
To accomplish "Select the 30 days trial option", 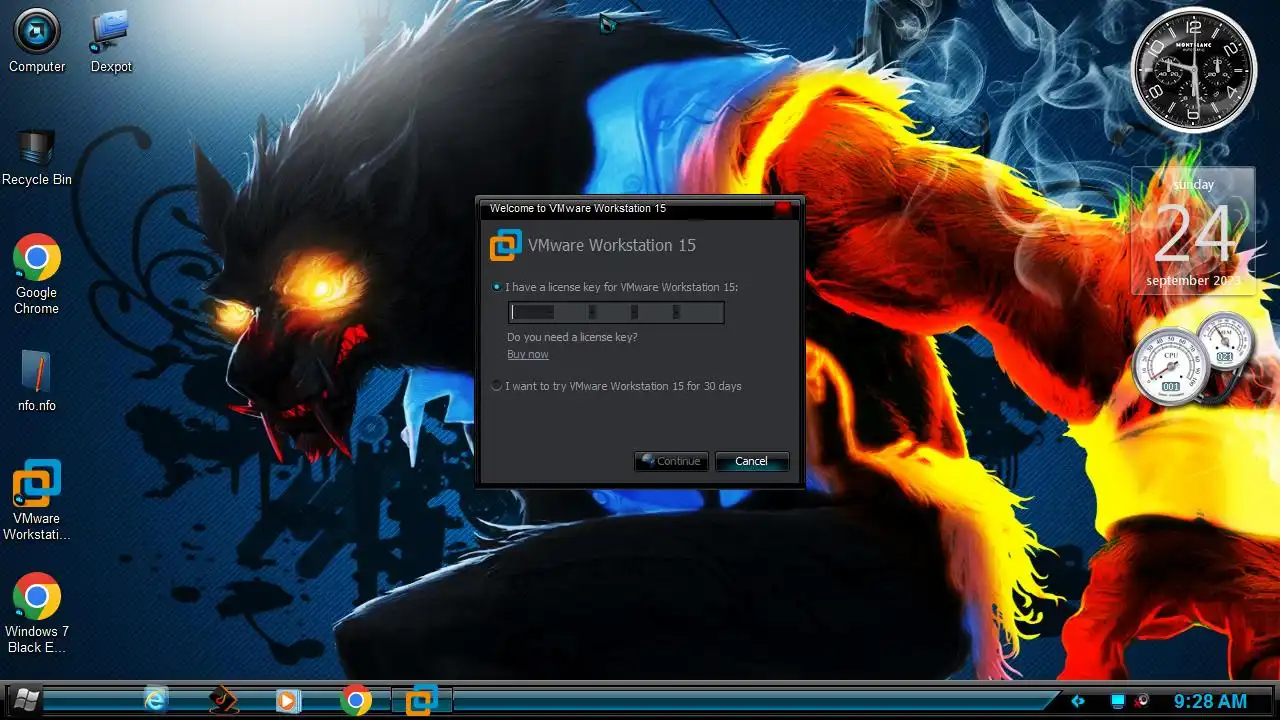I will click(497, 386).
